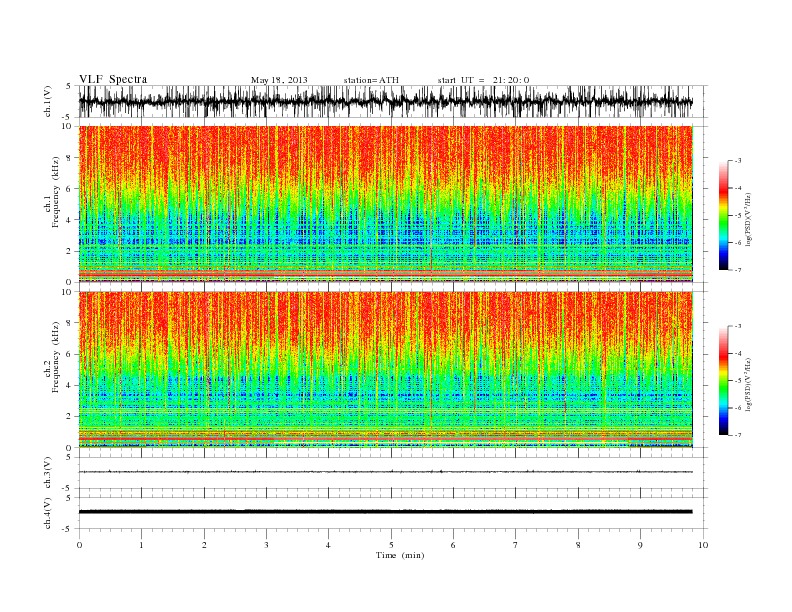Click the "start UT = 21:20:0" header text
Screen dimensions: 792x612
tap(483, 80)
